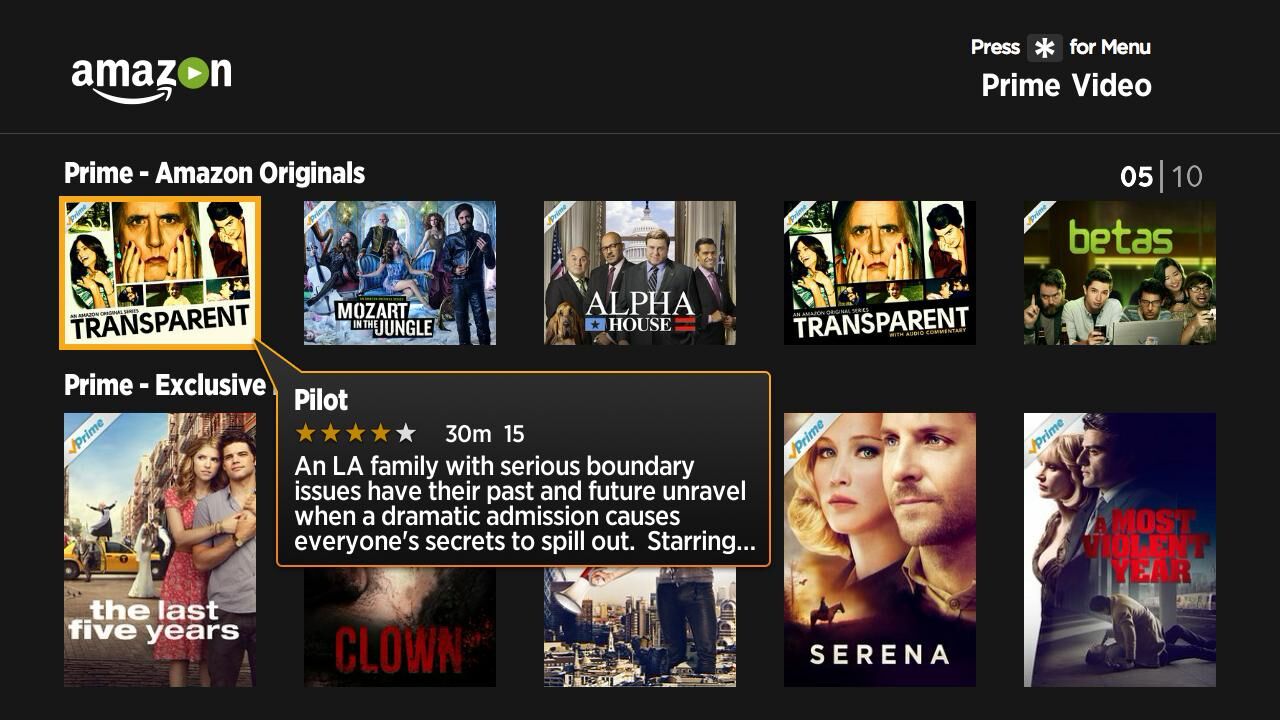This screenshot has width=1280, height=720.
Task: Click the star rating in Pilot popup
Action: click(355, 433)
